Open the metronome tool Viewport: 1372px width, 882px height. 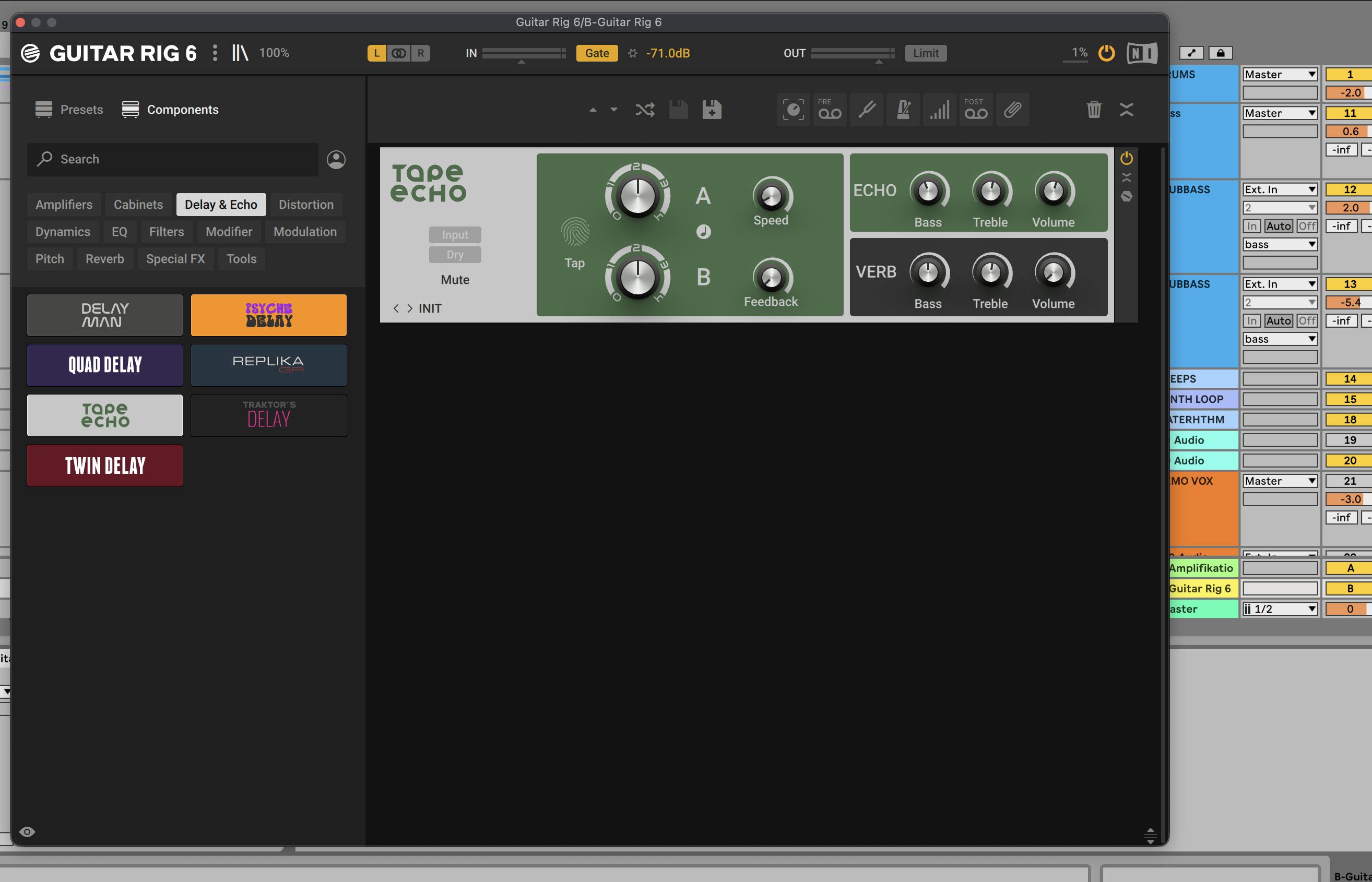(903, 110)
